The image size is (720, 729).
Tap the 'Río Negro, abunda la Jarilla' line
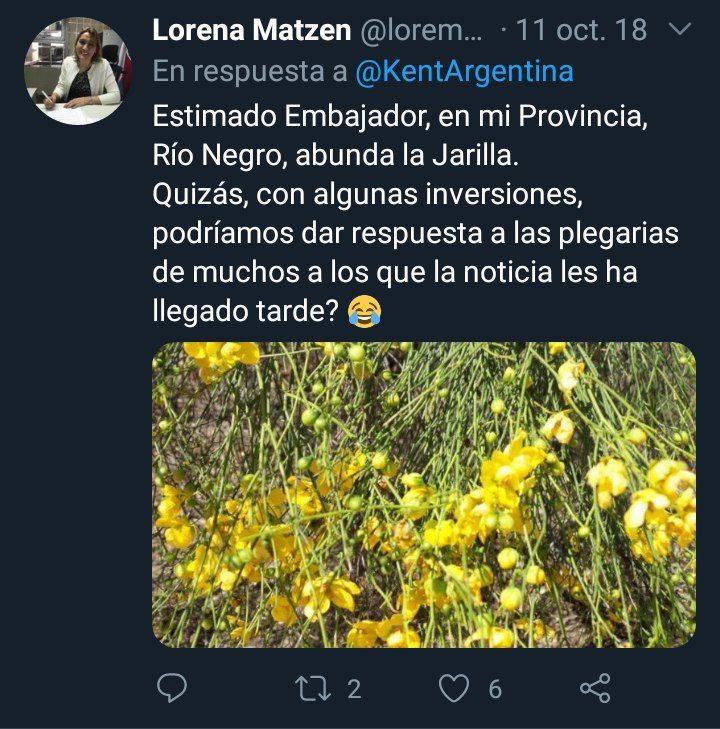pos(335,155)
